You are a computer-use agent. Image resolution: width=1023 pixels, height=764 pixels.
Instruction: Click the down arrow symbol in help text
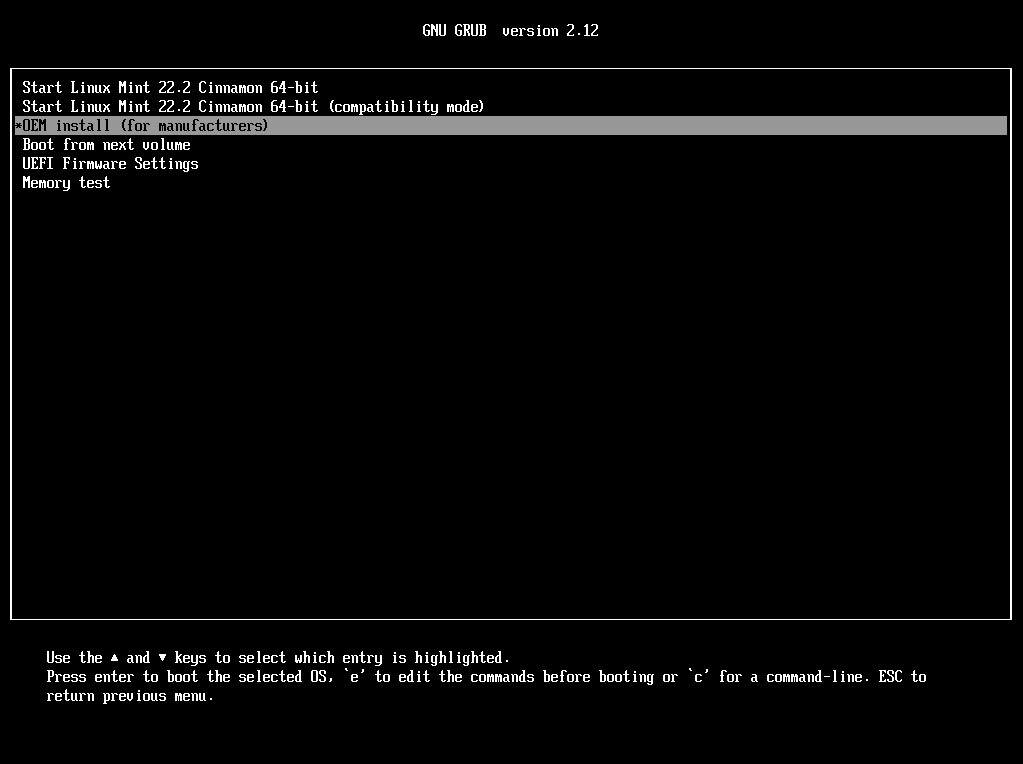(x=162, y=658)
